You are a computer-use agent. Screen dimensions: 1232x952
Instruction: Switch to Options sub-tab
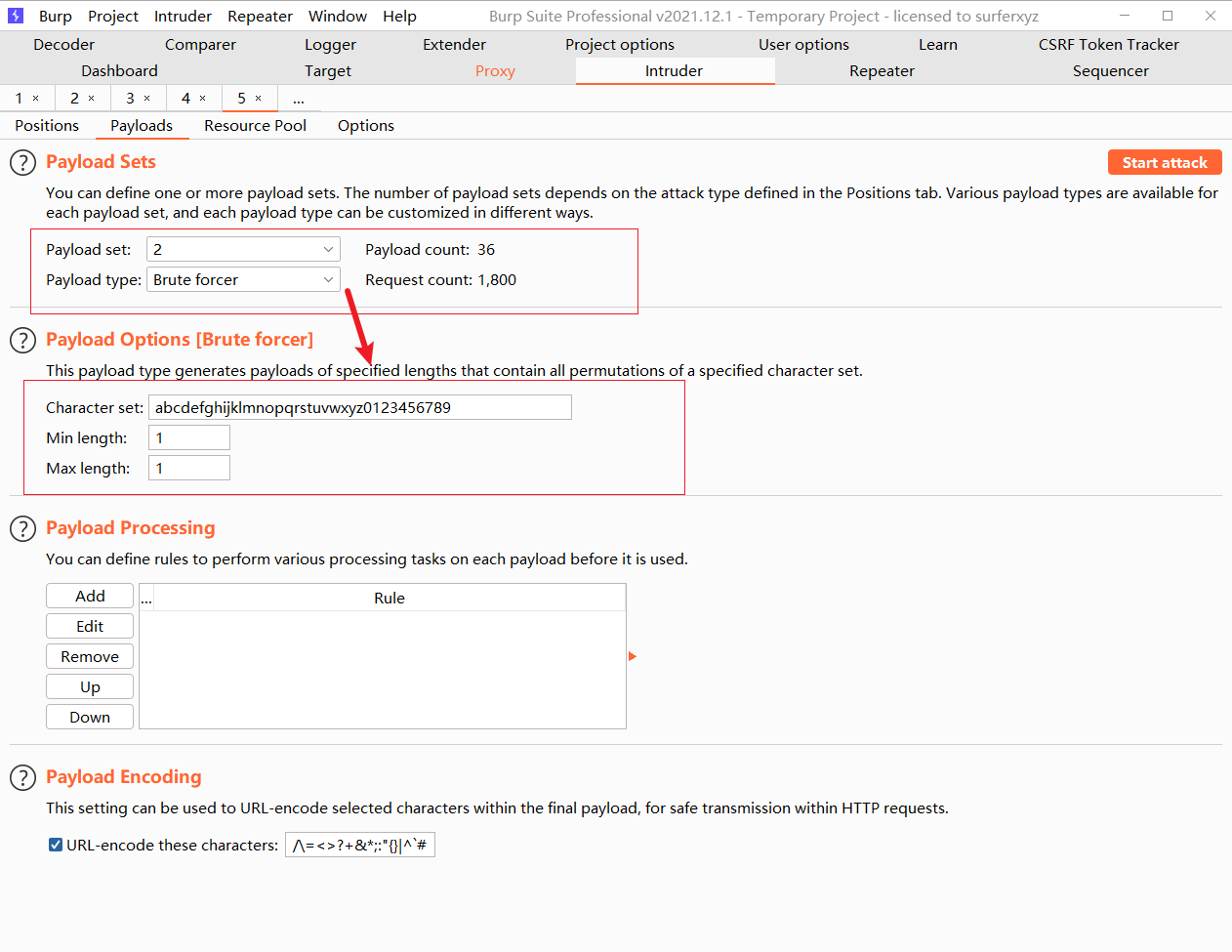point(366,126)
